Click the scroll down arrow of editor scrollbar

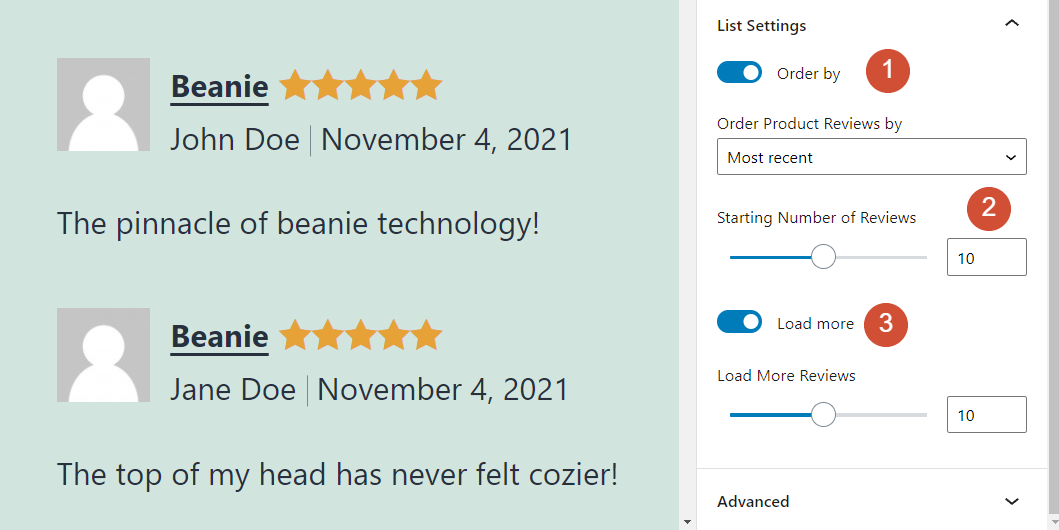coord(688,521)
